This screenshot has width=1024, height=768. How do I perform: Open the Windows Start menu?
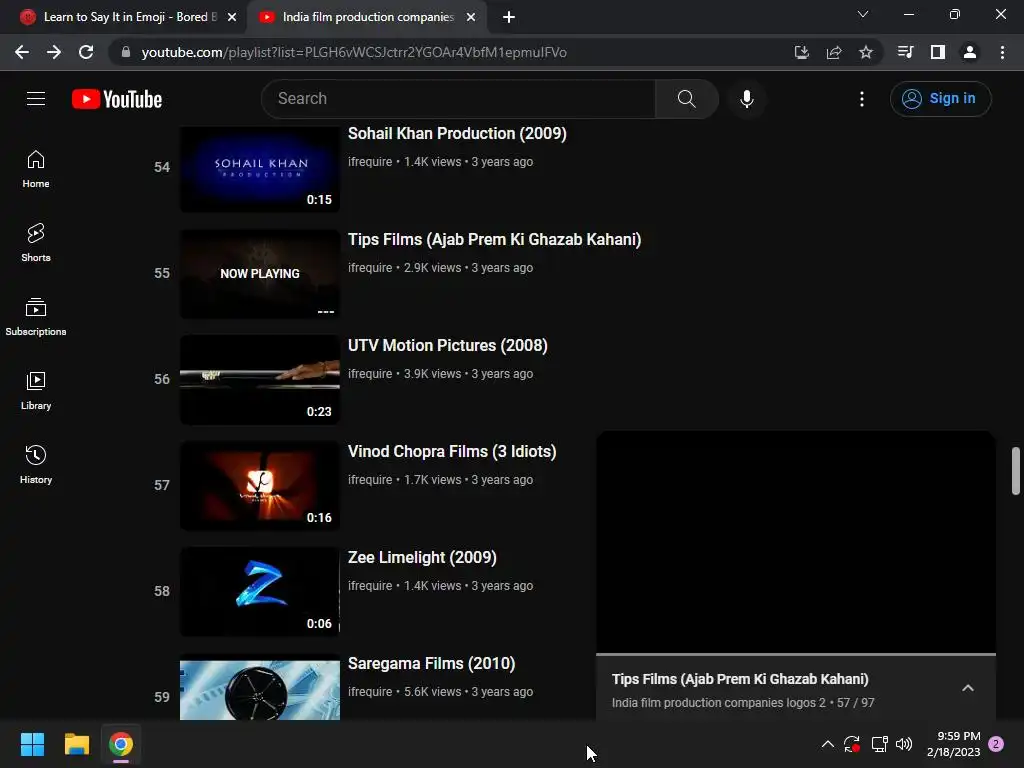[33, 744]
